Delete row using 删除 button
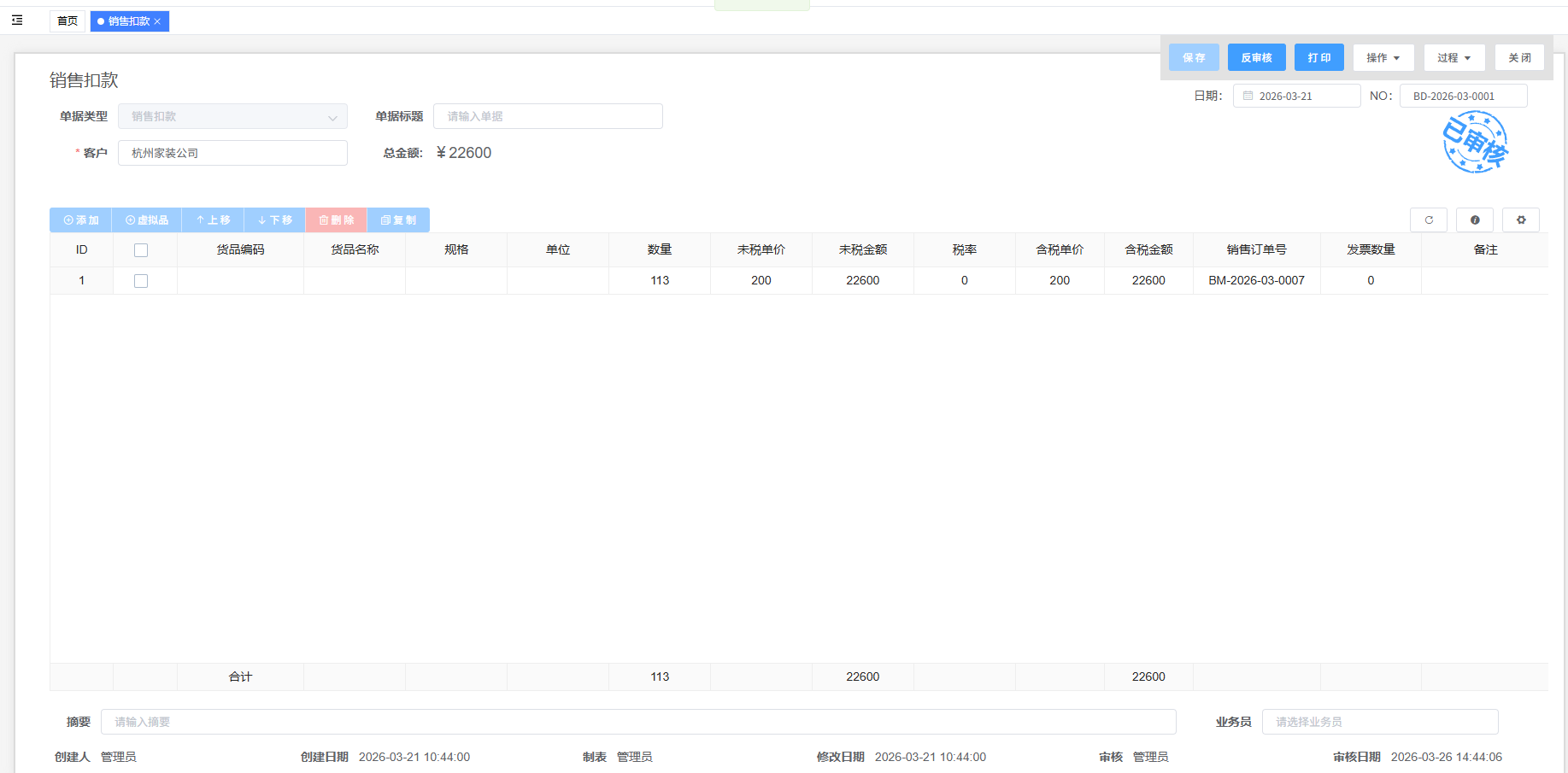 (x=337, y=220)
